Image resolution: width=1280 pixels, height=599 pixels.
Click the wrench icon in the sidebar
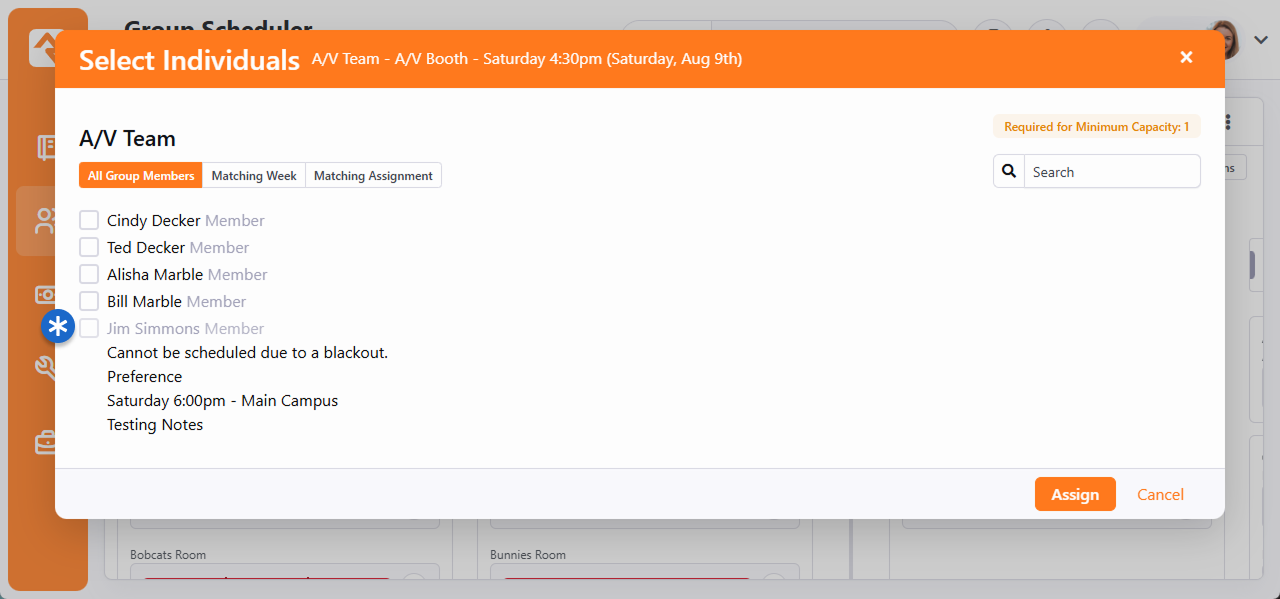[x=46, y=368]
